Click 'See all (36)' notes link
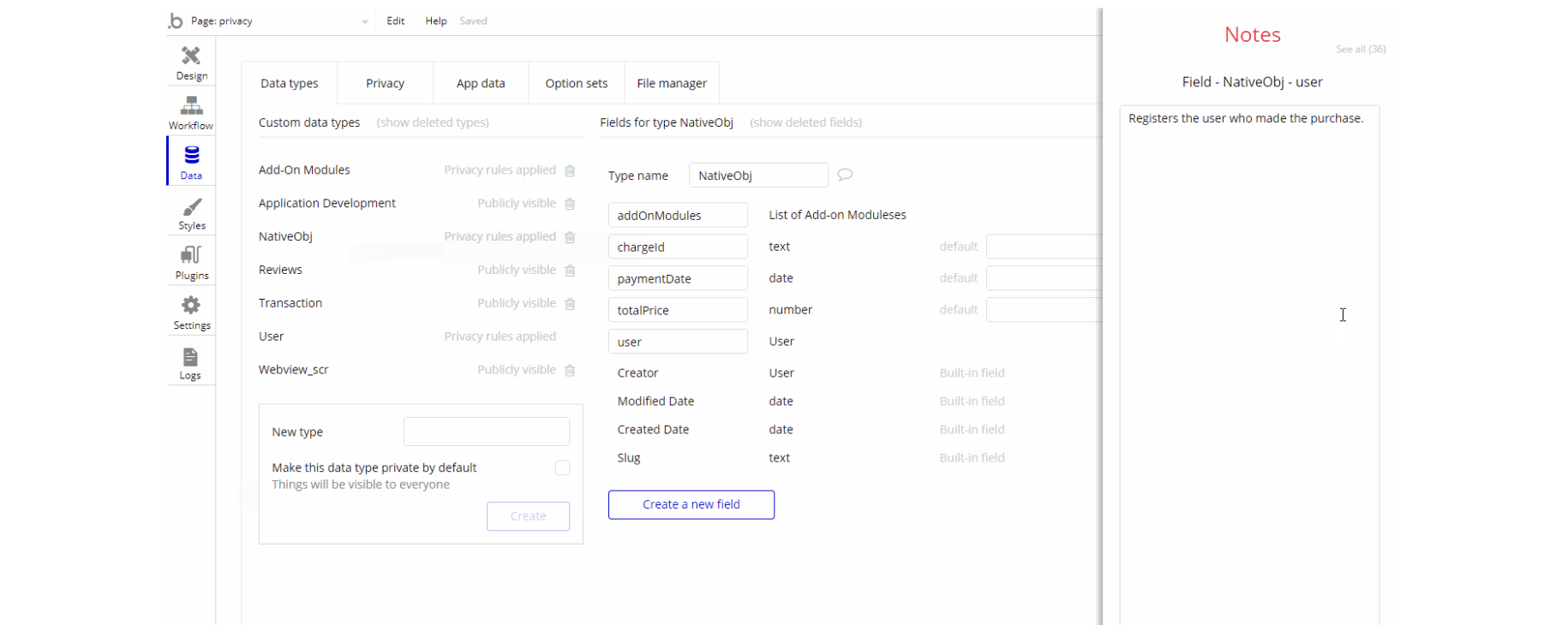Viewport: 1568px width, 625px height. 1360,49
